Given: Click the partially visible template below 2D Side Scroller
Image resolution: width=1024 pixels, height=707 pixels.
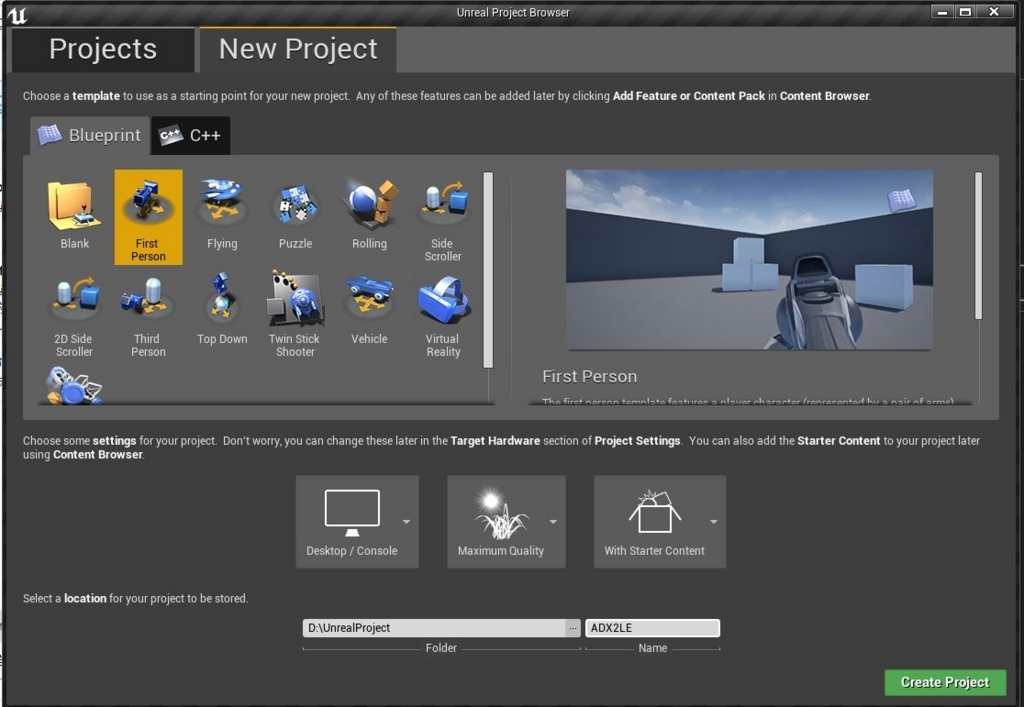Looking at the screenshot, I should click(74, 385).
